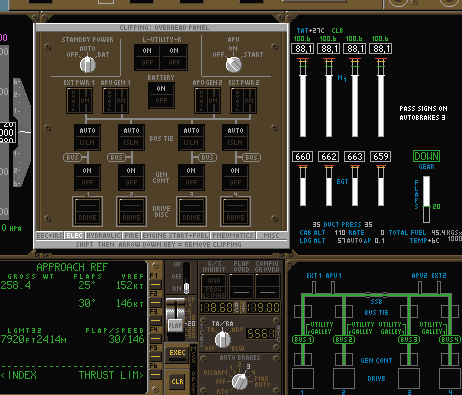The height and width of the screenshot is (395, 462).
Task: Push the DRIVE DISC 3 guarded switch
Action: click(x=191, y=211)
